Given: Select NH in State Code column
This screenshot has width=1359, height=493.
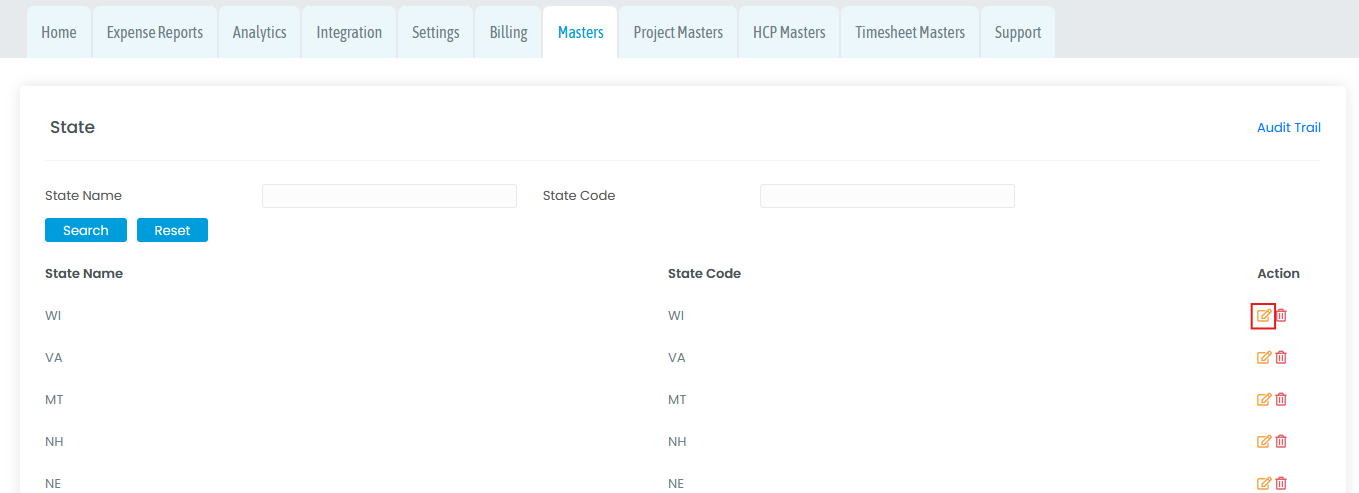Looking at the screenshot, I should pyautogui.click(x=677, y=442).
